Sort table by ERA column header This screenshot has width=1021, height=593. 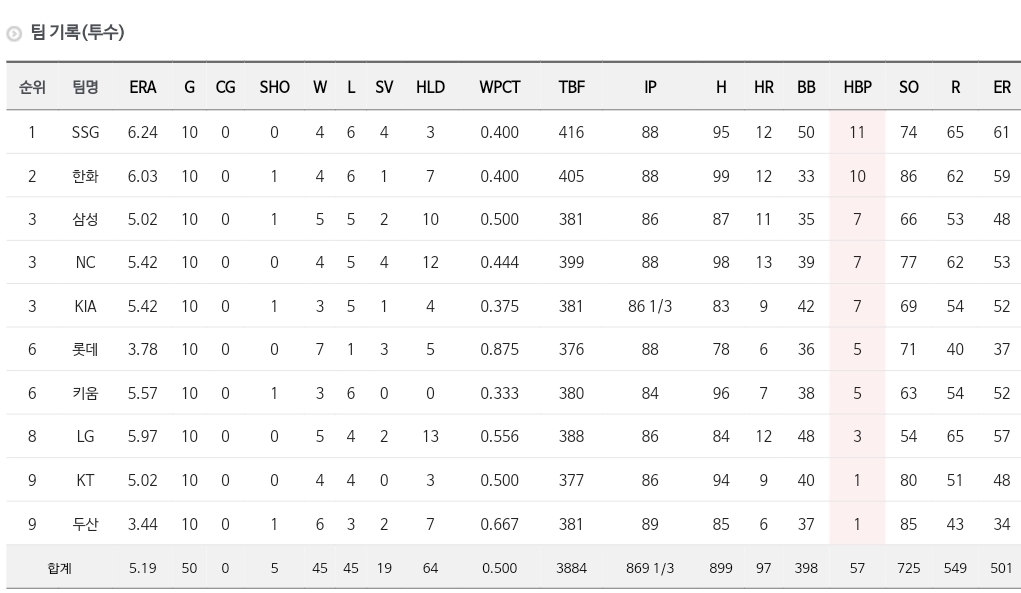click(x=143, y=87)
